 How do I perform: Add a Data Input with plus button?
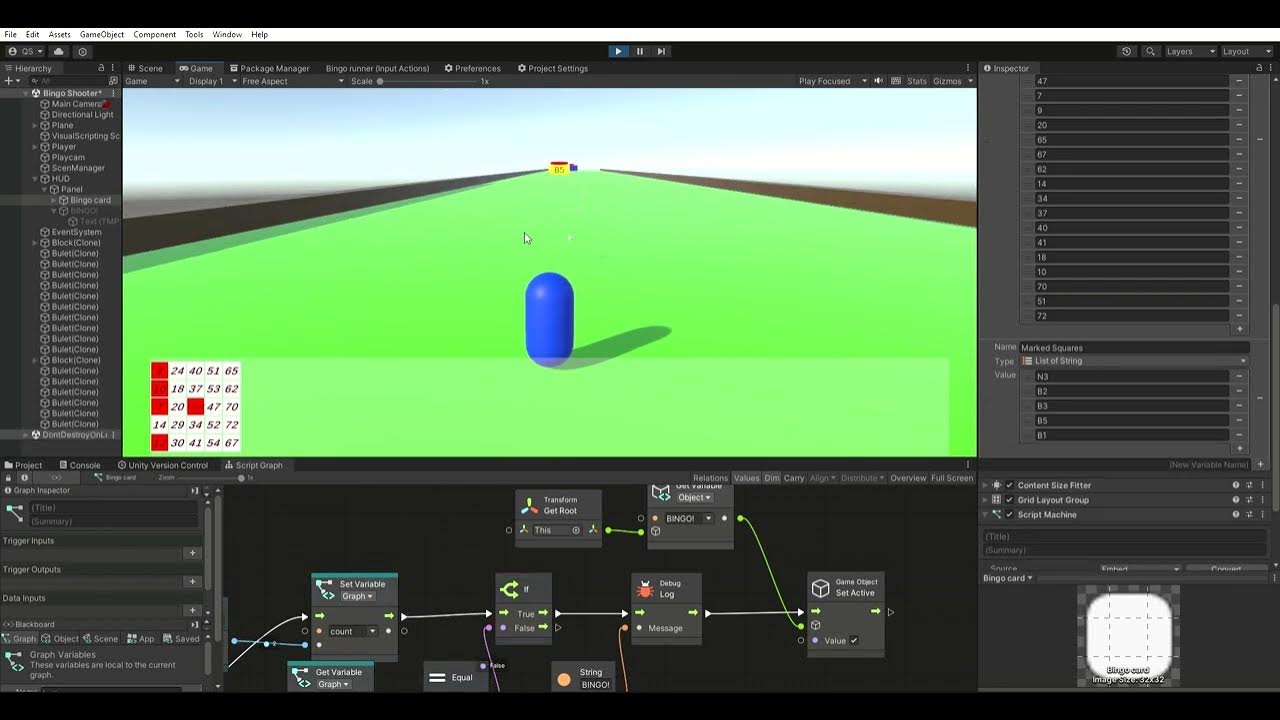tap(193, 610)
